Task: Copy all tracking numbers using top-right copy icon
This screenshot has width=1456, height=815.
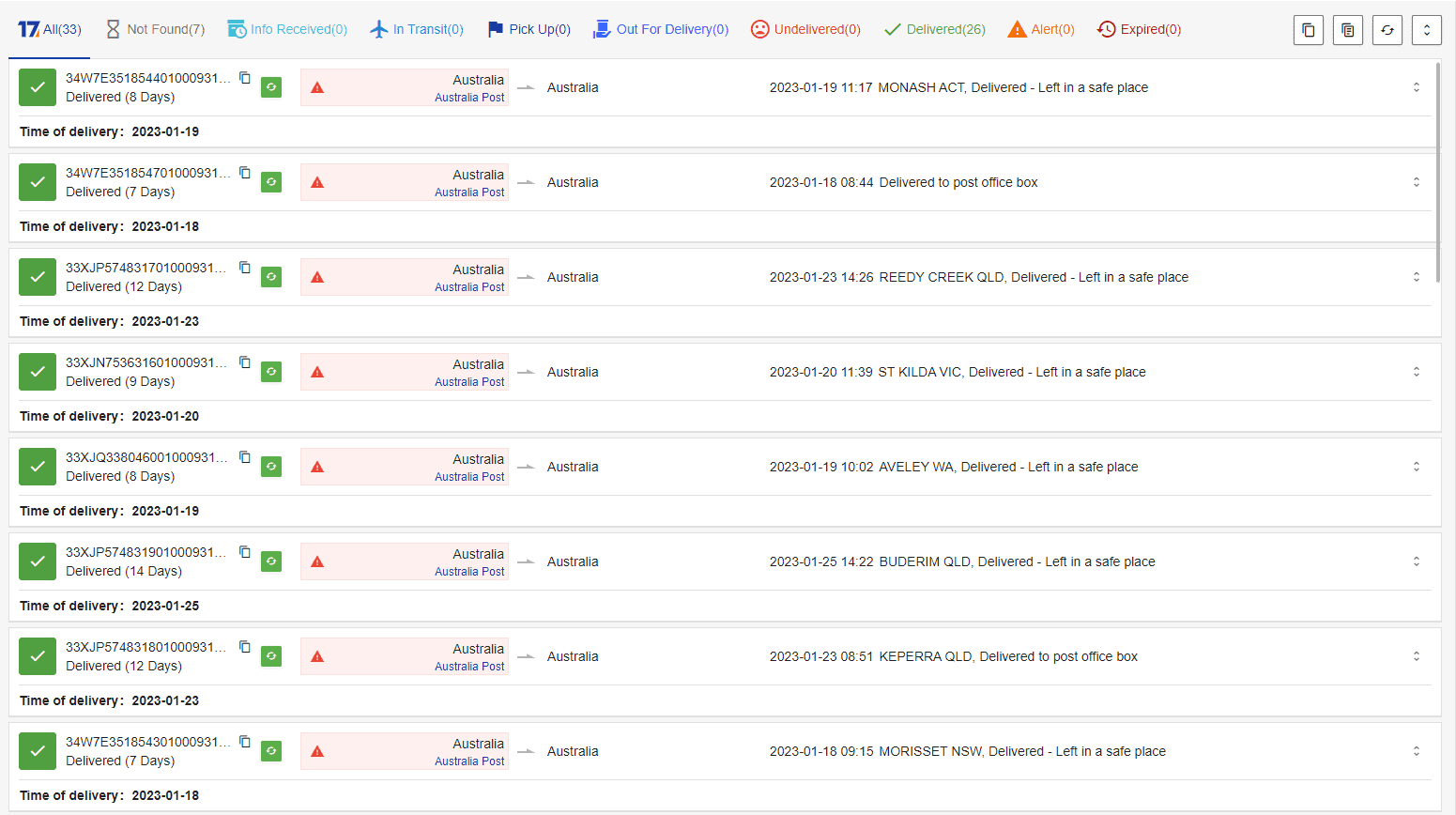Action: pos(1309,29)
